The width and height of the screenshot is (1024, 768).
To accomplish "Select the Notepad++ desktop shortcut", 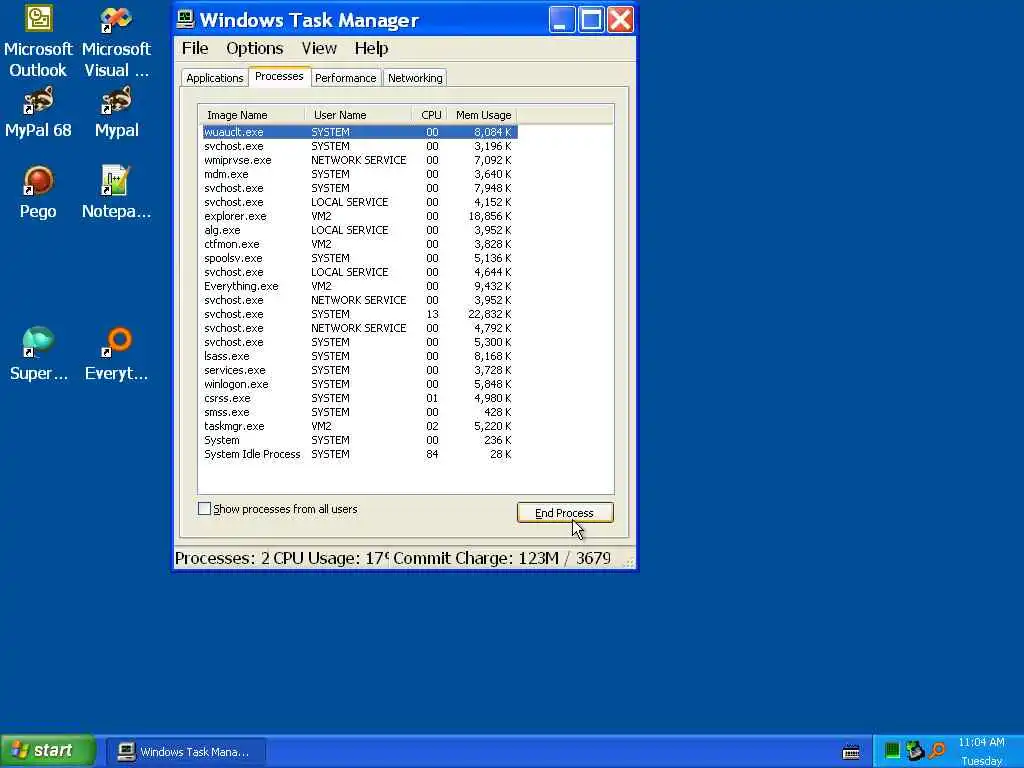I will pos(116,193).
